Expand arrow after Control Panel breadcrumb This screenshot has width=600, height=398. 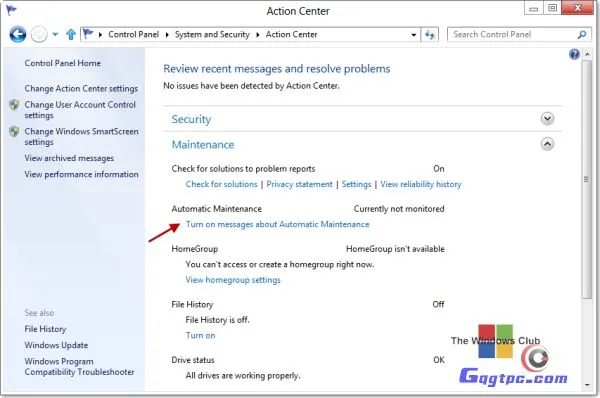click(x=167, y=35)
